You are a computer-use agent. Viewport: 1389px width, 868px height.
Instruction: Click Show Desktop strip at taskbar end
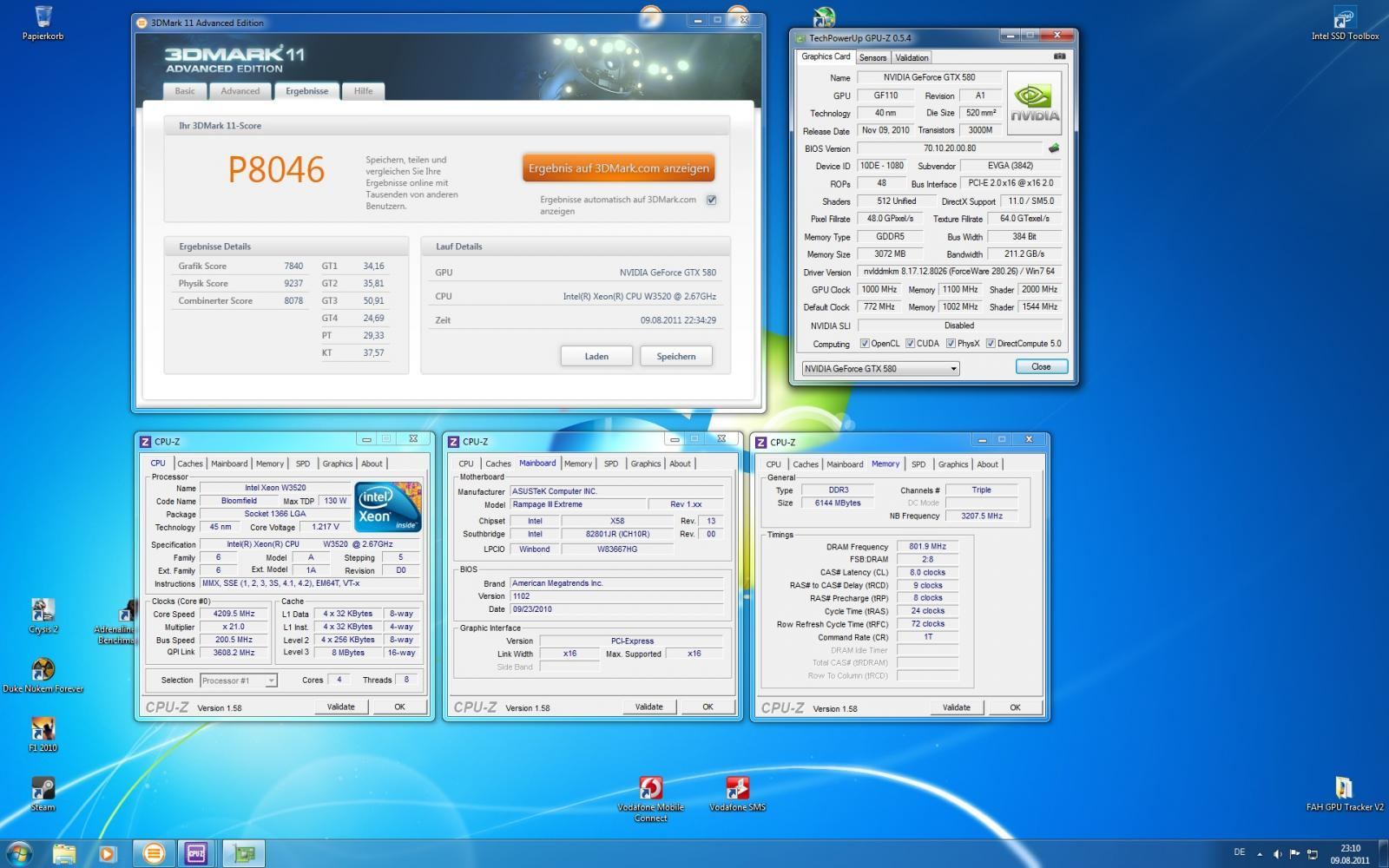(x=1383, y=854)
